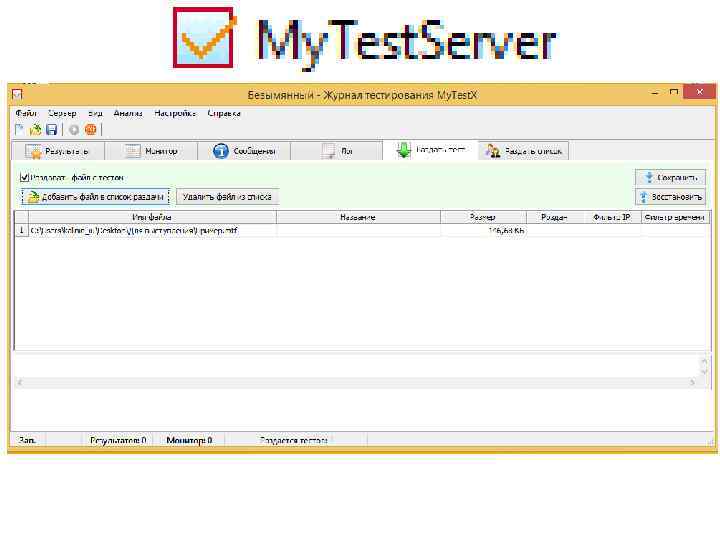Click Добавить файл в список раздачи button
Image resolution: width=720 pixels, height=540 pixels.
[96, 197]
